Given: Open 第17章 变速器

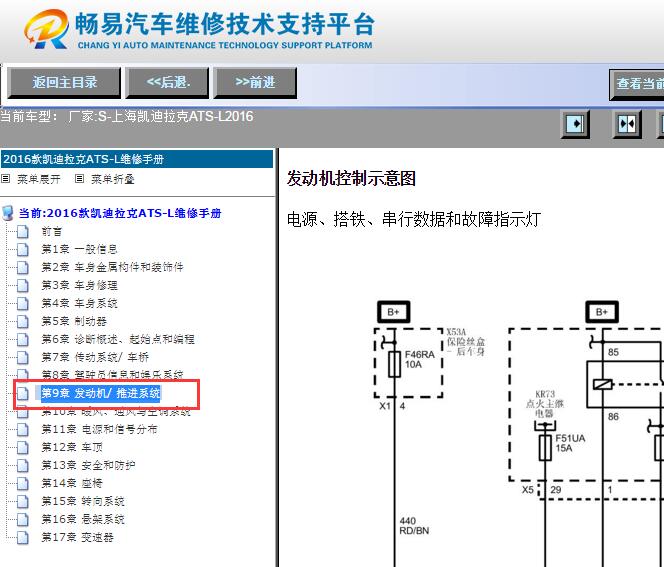Looking at the screenshot, I should 77,537.
